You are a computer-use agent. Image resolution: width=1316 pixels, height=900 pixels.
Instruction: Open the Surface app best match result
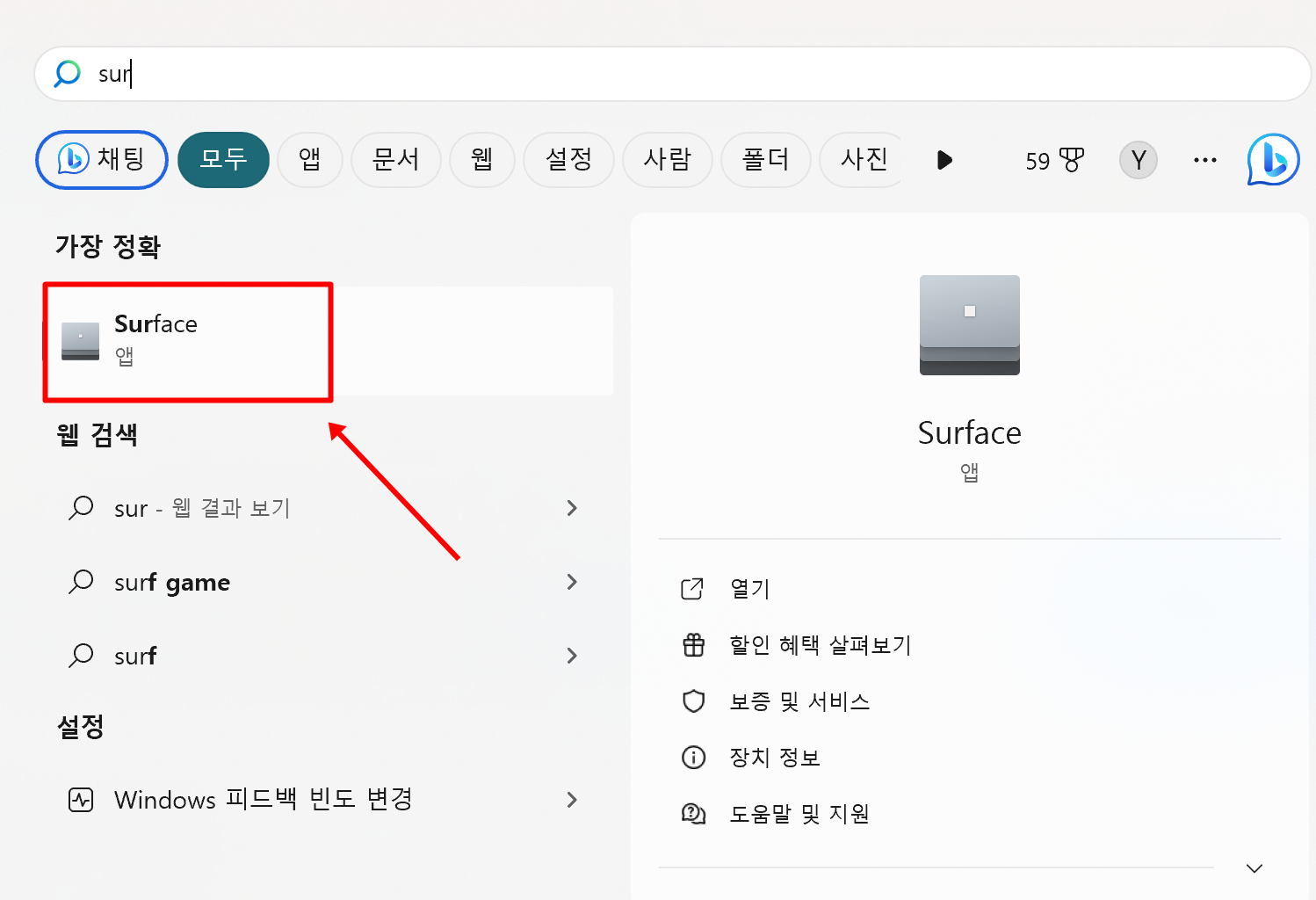tap(329, 341)
